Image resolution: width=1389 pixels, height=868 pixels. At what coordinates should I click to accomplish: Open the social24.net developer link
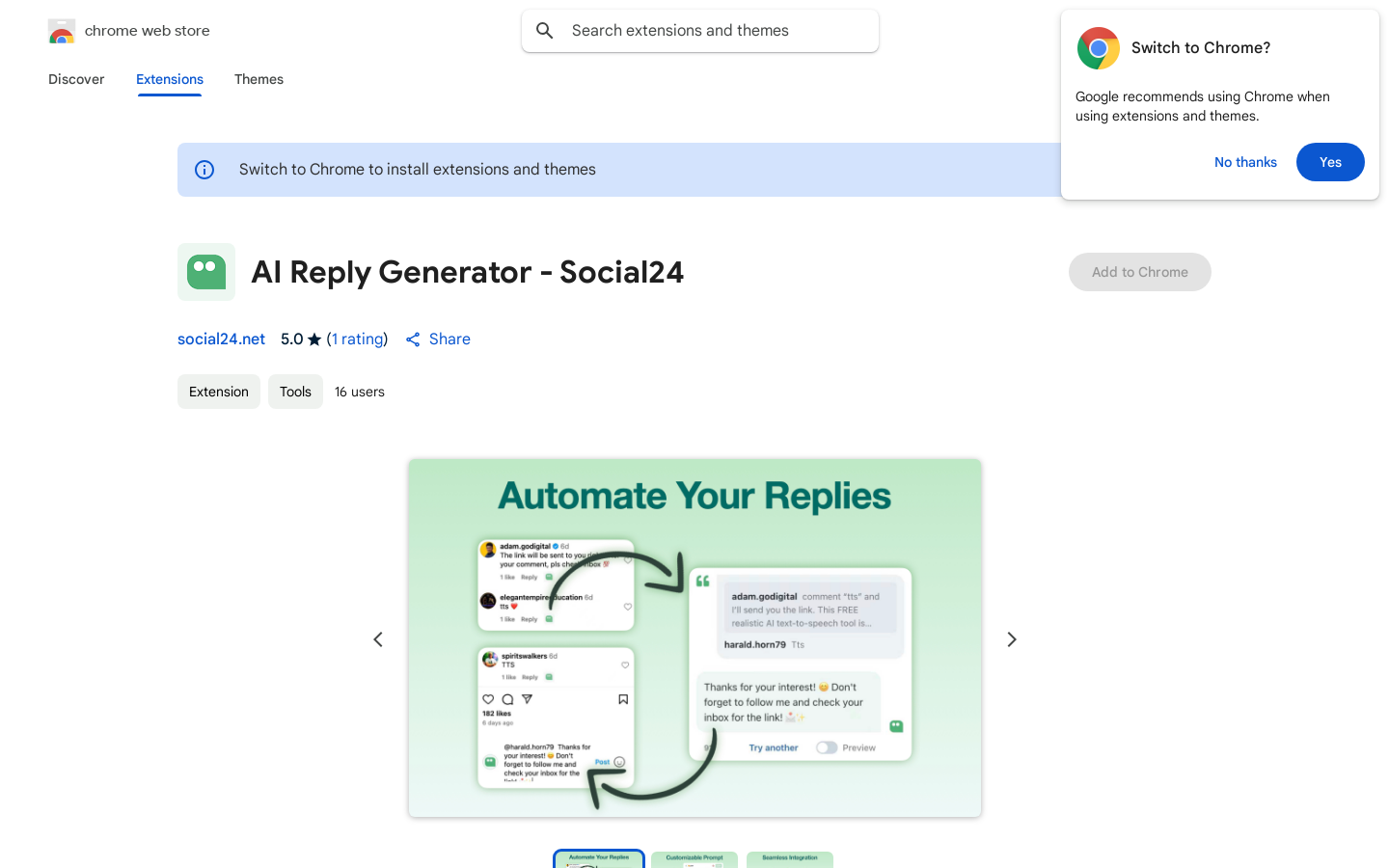[x=221, y=339]
